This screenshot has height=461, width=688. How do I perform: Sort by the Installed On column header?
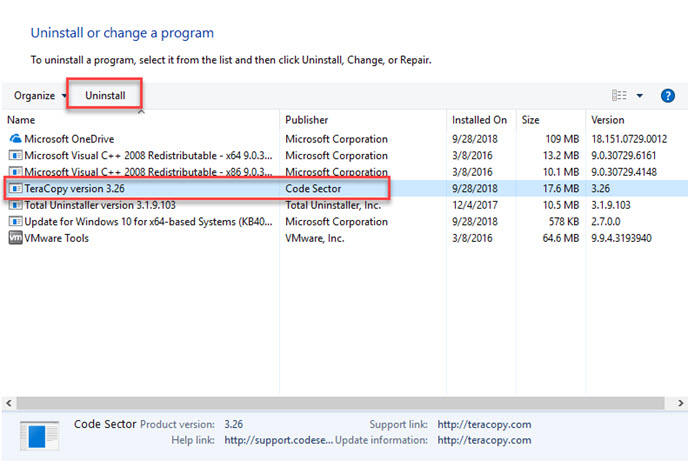click(x=479, y=120)
